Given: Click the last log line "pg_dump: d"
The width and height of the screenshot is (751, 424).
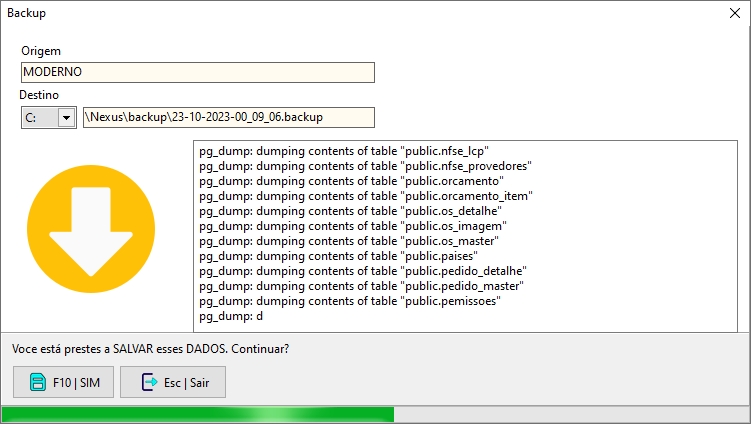Looking at the screenshot, I should pos(231,316).
